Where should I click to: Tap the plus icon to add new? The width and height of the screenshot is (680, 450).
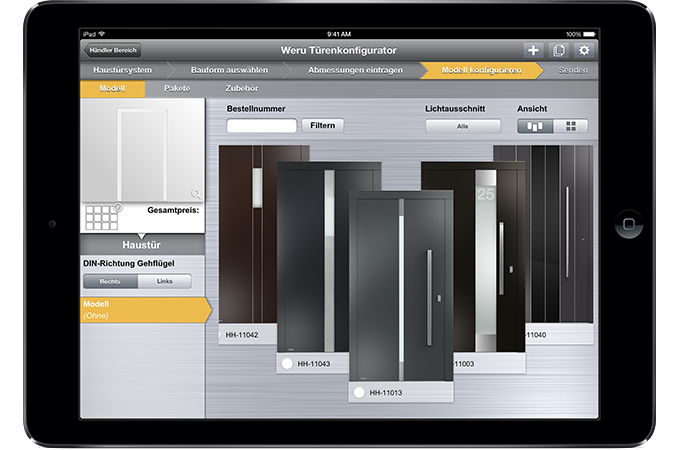pos(533,50)
